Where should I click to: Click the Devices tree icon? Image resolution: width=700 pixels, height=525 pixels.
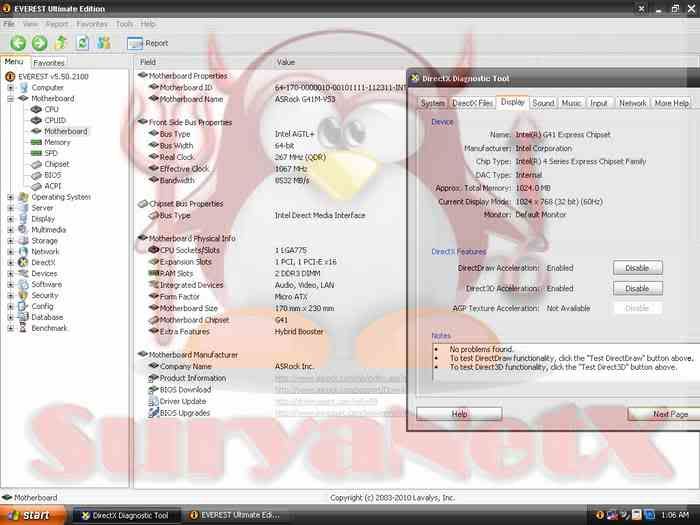coord(23,273)
